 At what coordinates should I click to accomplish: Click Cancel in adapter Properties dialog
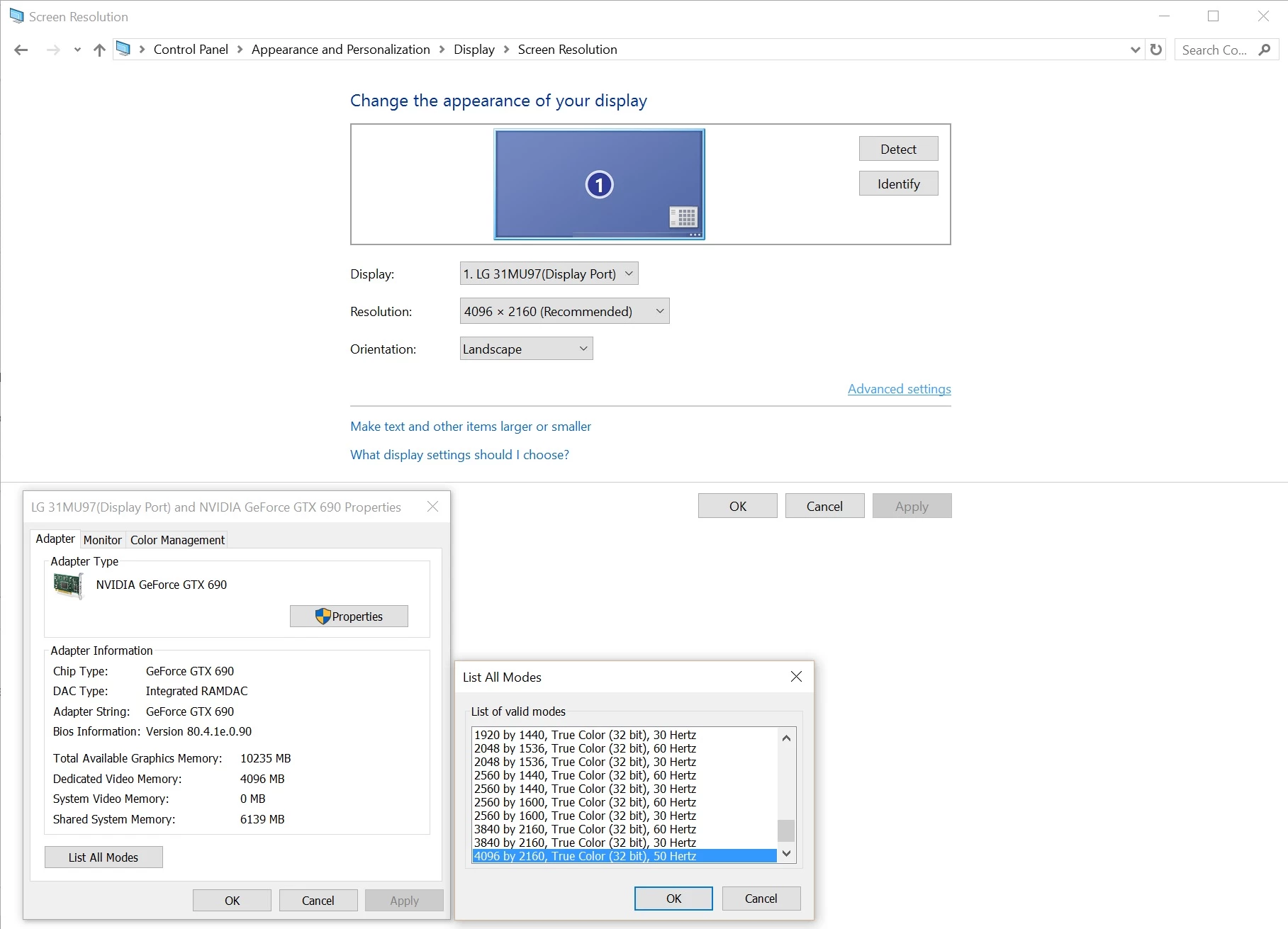click(x=318, y=901)
